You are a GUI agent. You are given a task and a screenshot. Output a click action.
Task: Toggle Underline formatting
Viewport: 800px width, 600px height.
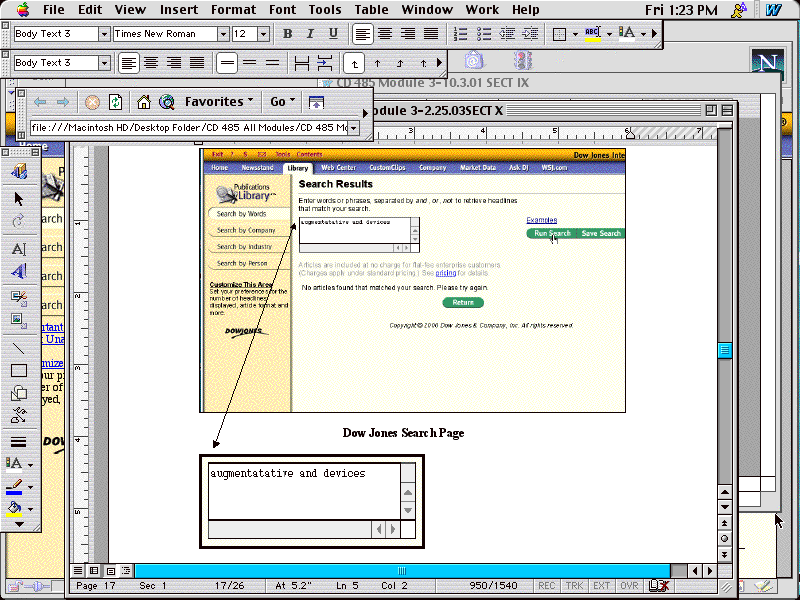[x=333, y=34]
